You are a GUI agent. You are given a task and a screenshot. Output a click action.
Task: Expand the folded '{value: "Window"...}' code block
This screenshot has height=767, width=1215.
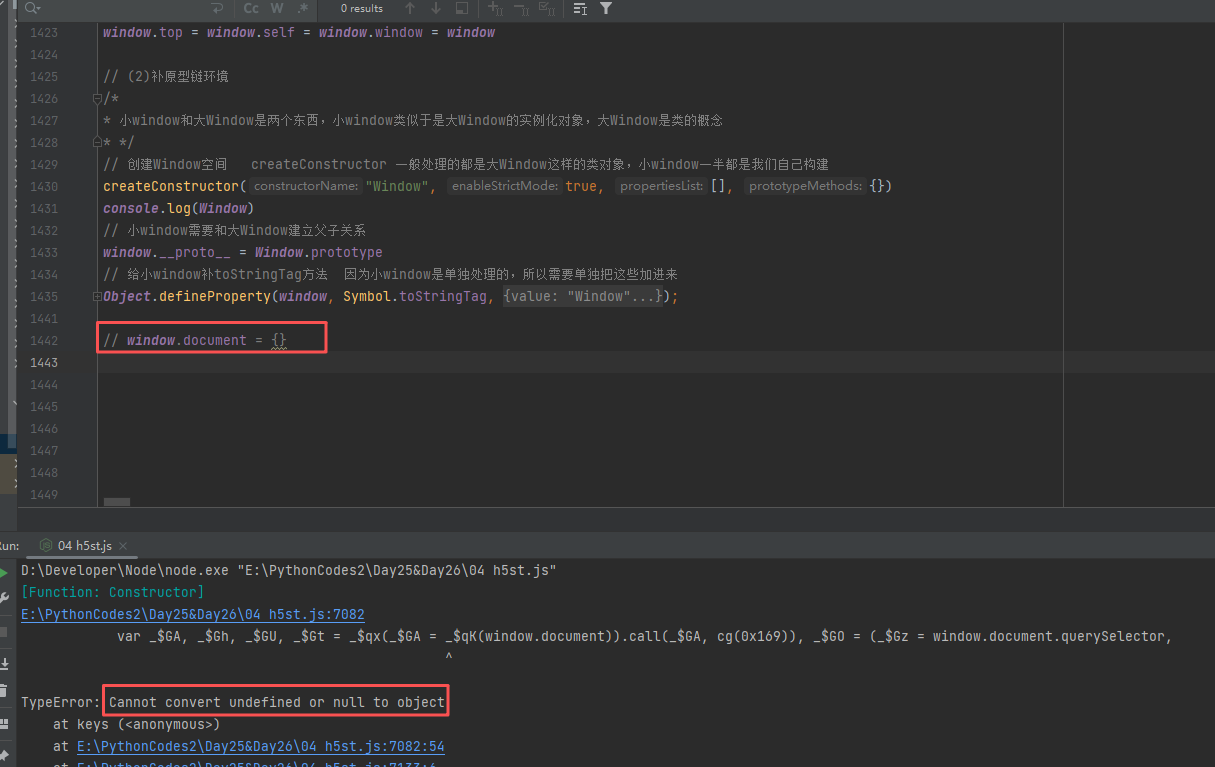[x=584, y=296]
